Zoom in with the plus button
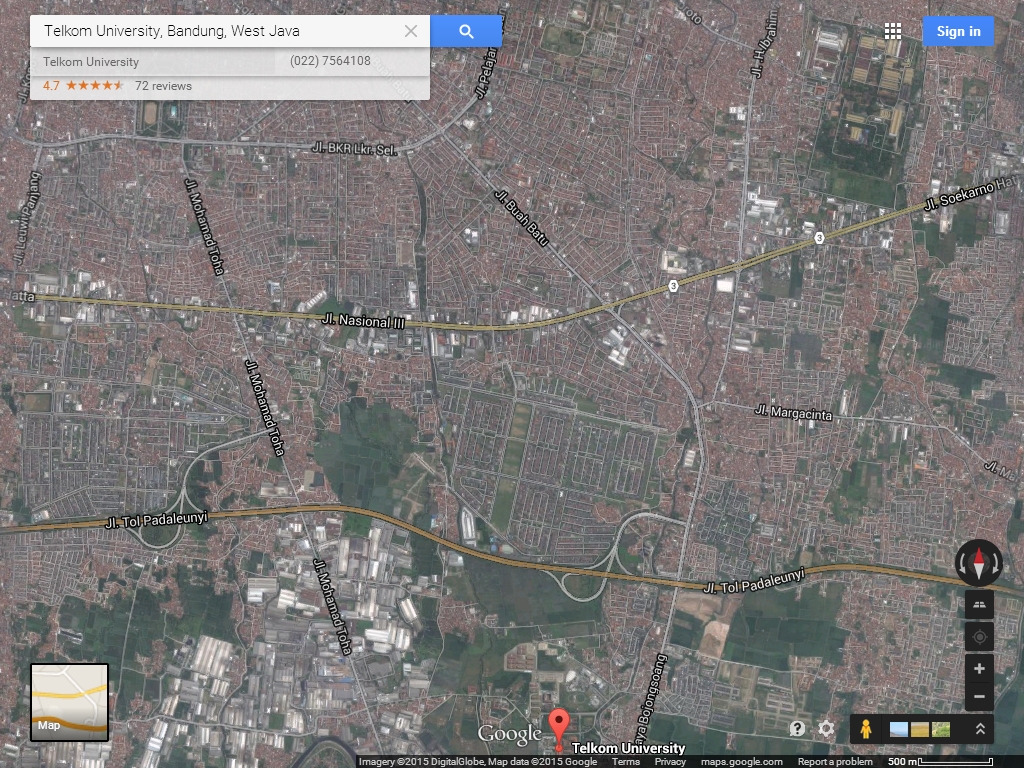The image size is (1024, 768). pyautogui.click(x=979, y=668)
